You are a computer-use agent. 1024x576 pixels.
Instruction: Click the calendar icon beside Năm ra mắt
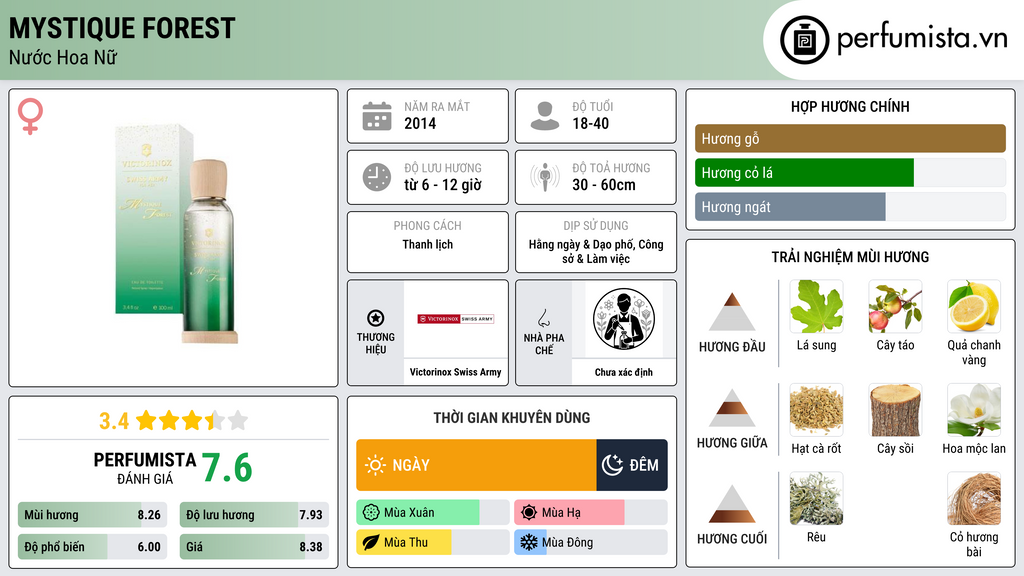click(377, 116)
